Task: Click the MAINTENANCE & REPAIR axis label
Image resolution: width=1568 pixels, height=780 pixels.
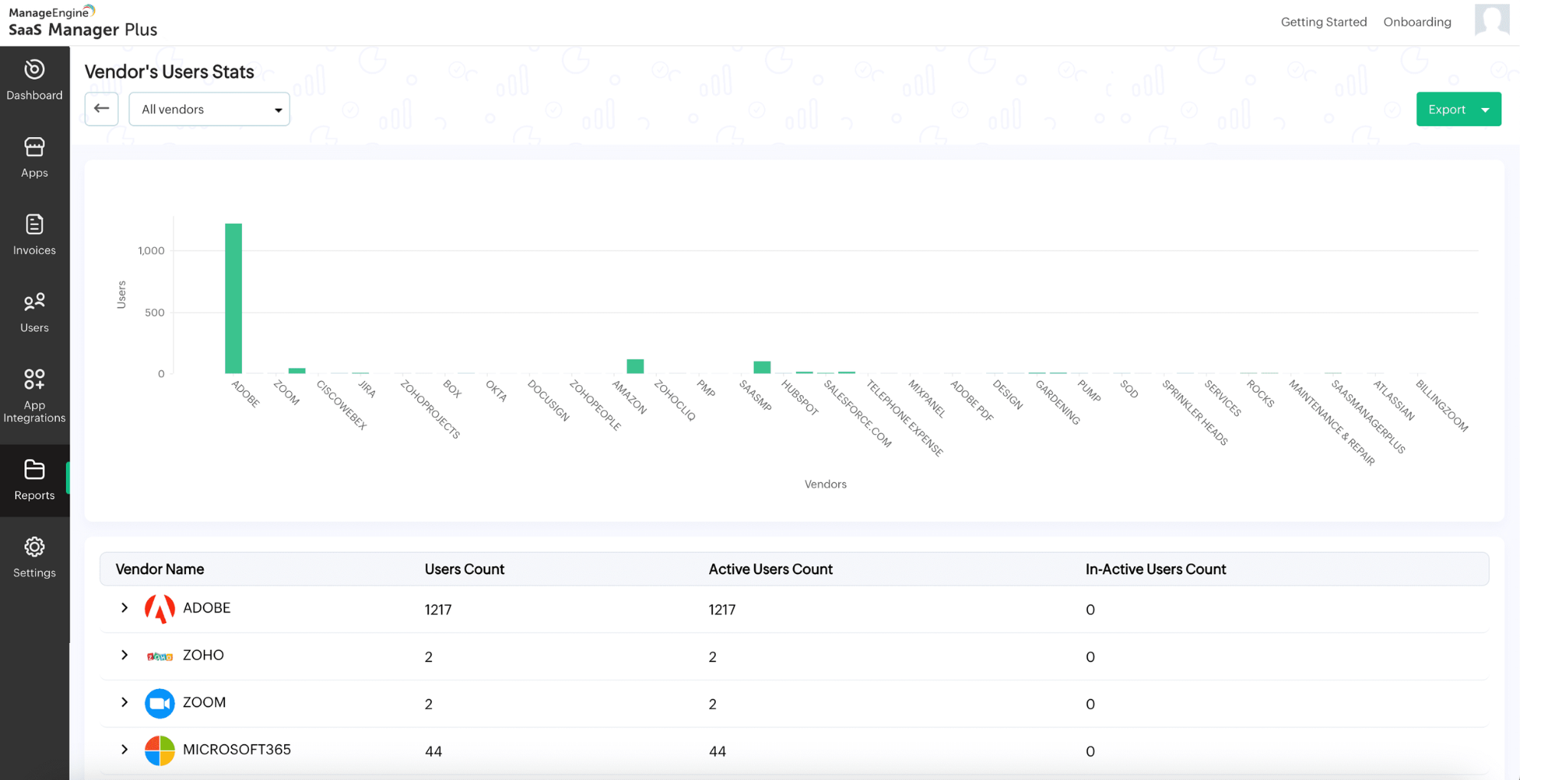Action: coord(1332,423)
